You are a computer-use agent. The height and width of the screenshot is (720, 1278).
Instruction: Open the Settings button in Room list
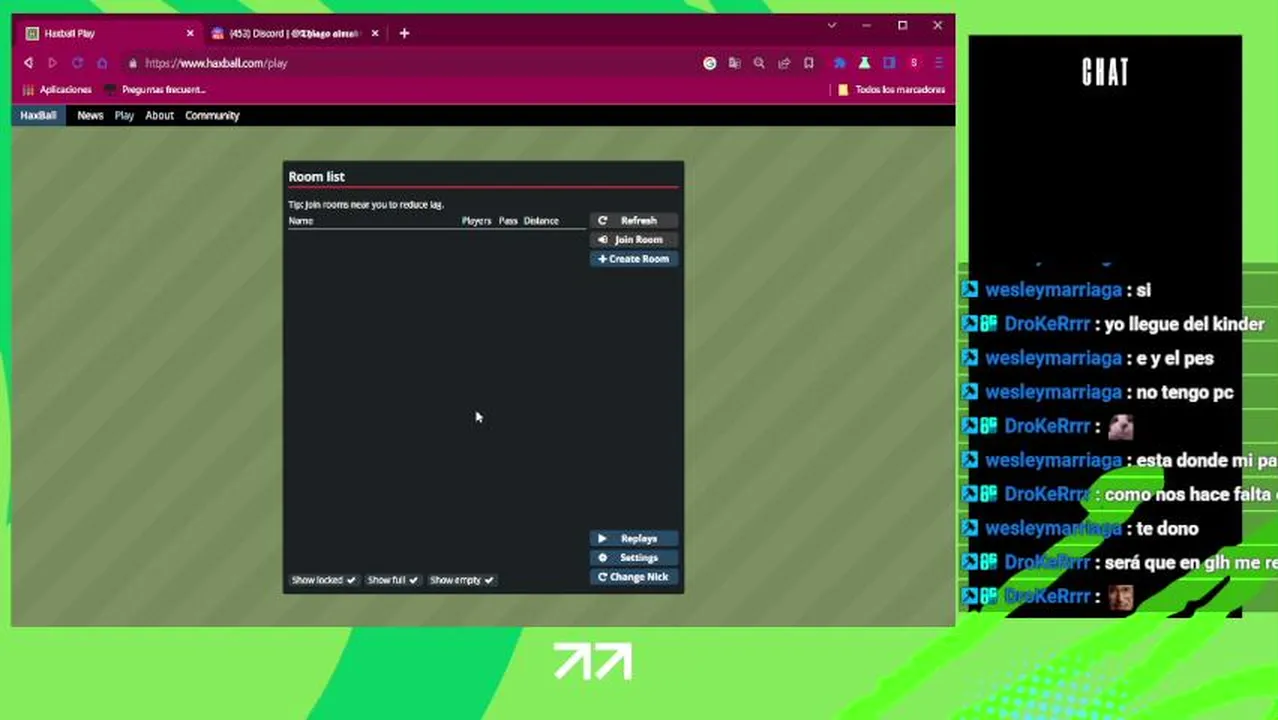[634, 557]
